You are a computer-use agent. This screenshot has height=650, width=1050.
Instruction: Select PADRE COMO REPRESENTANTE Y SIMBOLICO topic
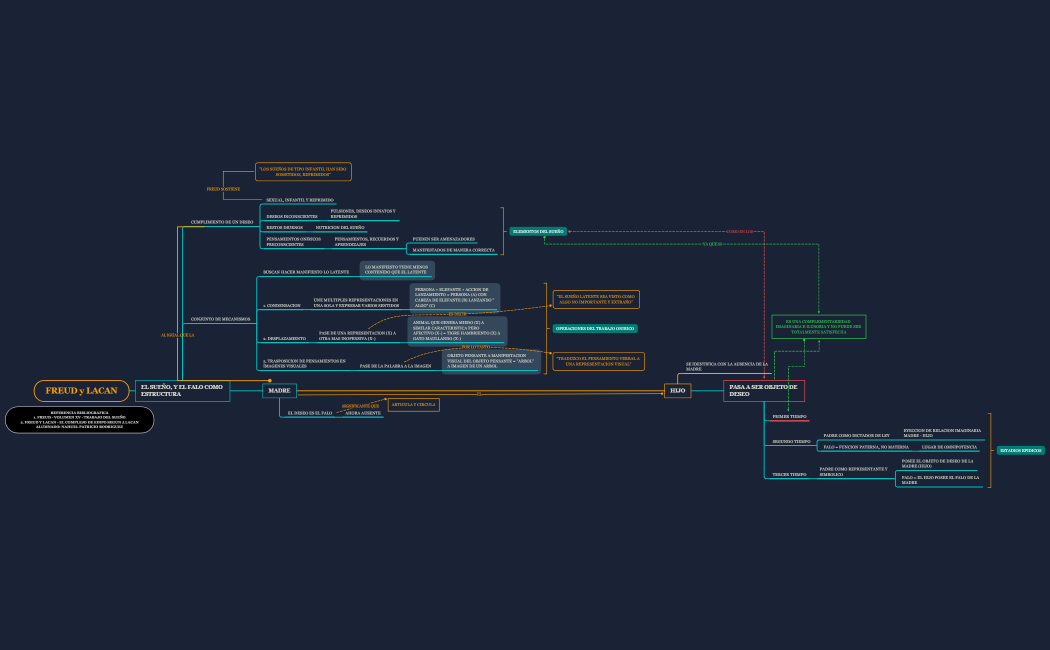click(853, 472)
